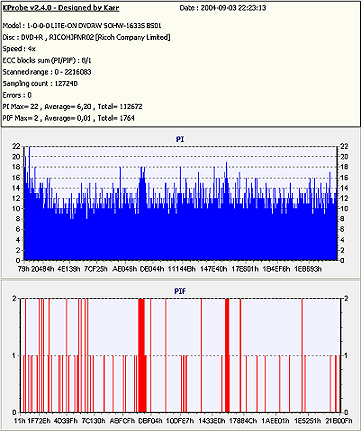
Task: Click the Sampling count line
Action: click(x=40, y=83)
